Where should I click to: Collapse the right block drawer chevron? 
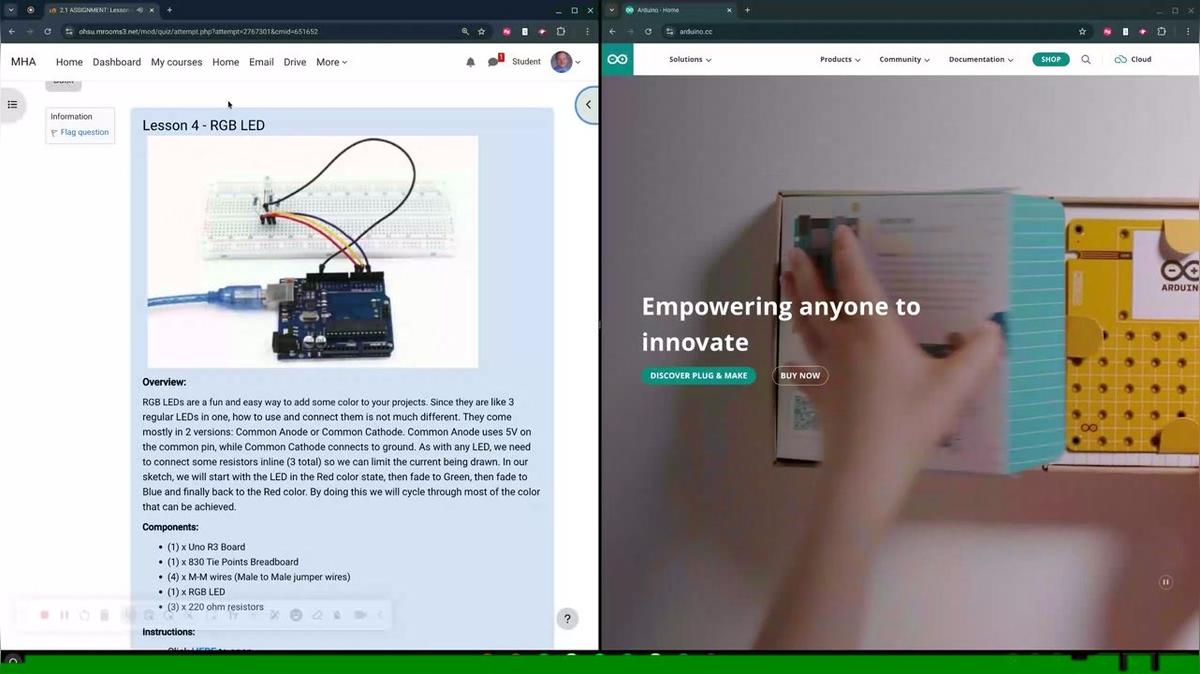[588, 104]
